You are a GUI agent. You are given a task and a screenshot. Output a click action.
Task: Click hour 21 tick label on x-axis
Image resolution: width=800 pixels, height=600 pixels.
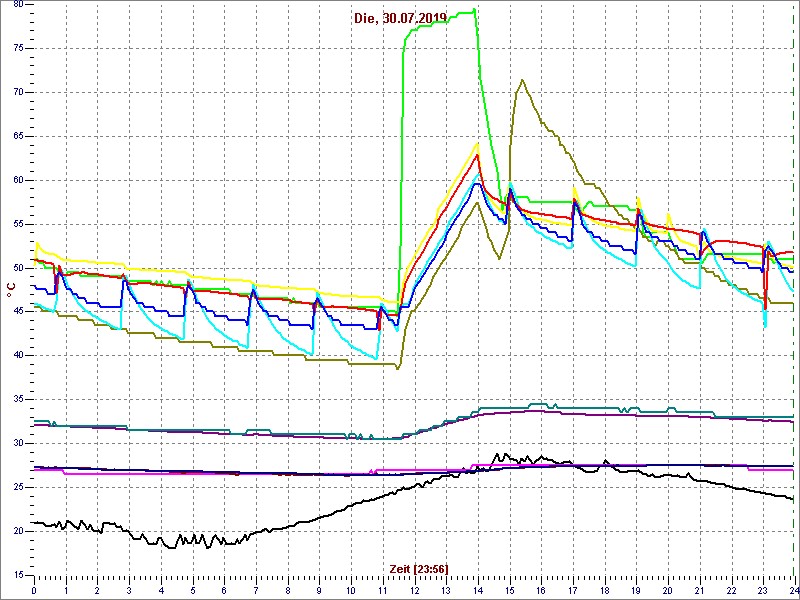699,591
